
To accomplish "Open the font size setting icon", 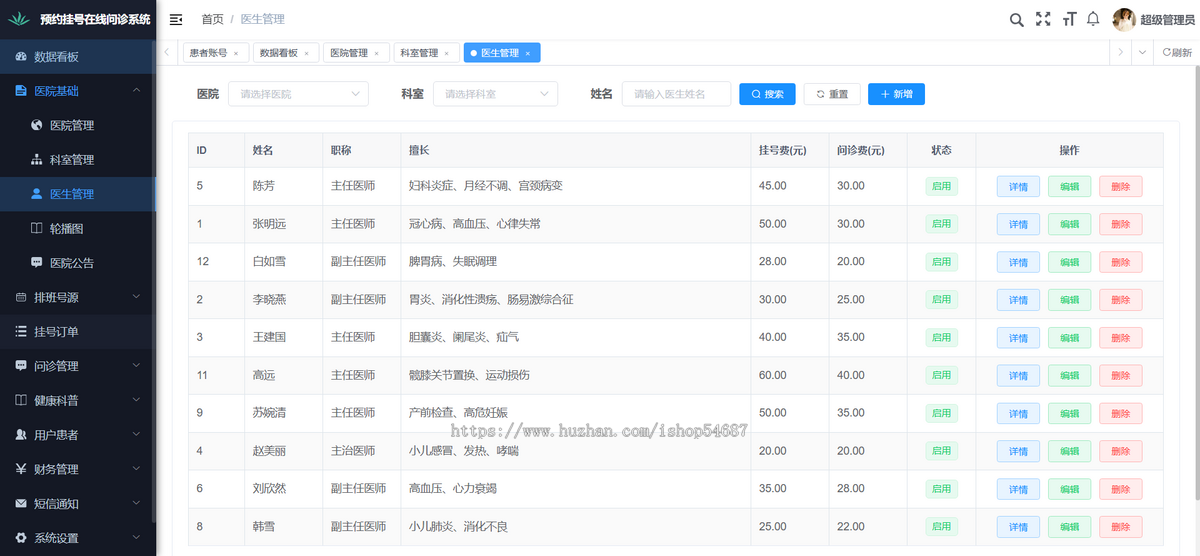I will tap(1069, 19).
